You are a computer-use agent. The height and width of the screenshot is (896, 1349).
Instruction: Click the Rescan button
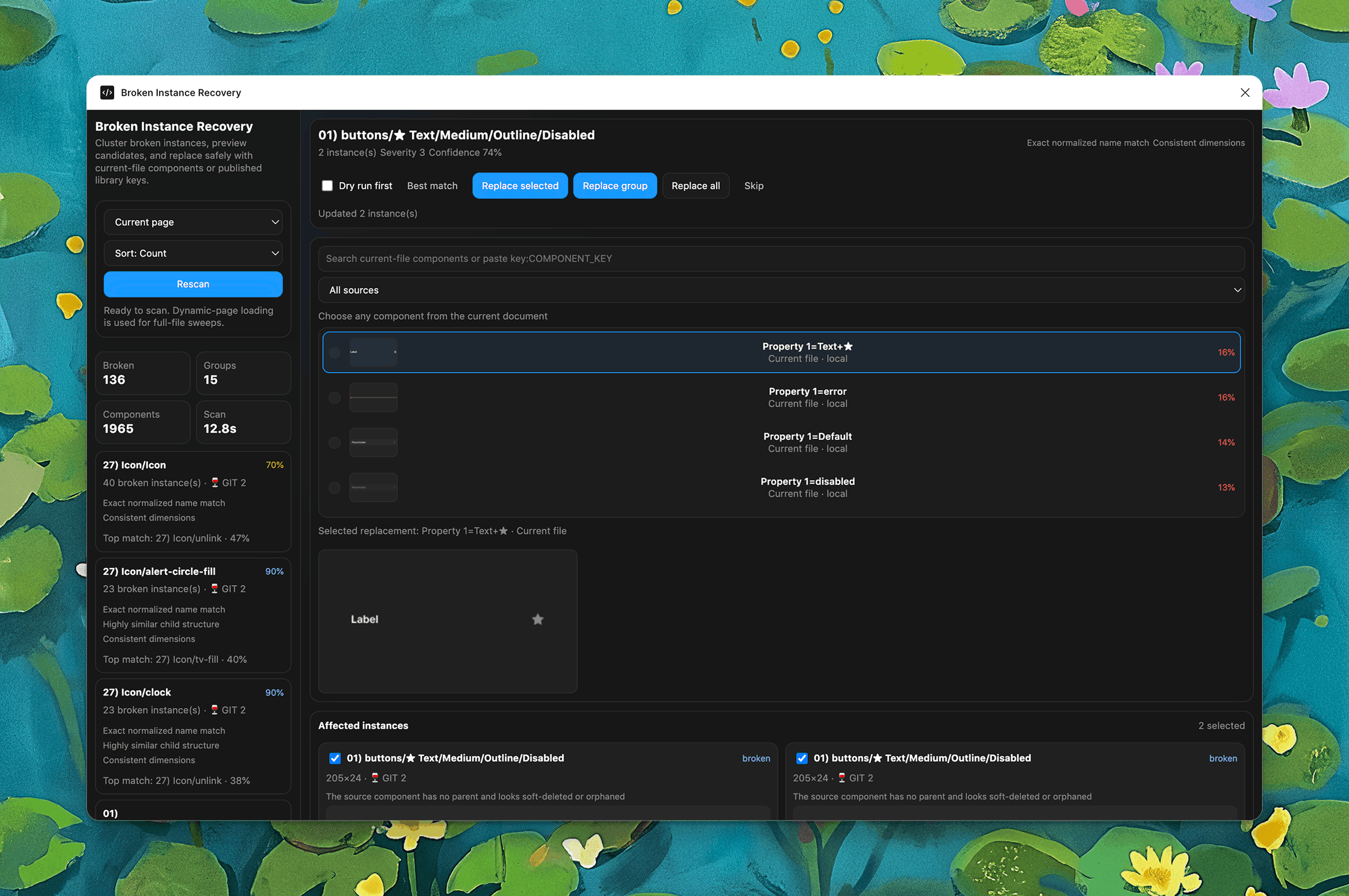click(x=193, y=284)
